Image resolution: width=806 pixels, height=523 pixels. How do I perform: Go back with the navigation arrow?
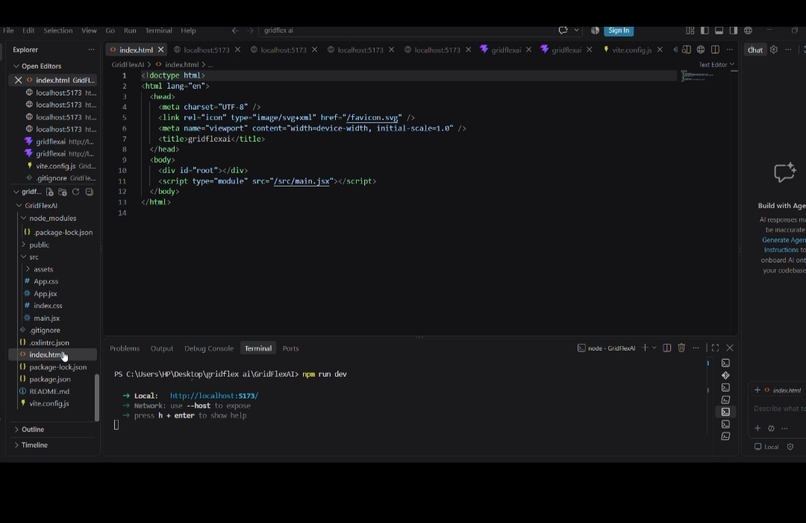[235, 30]
